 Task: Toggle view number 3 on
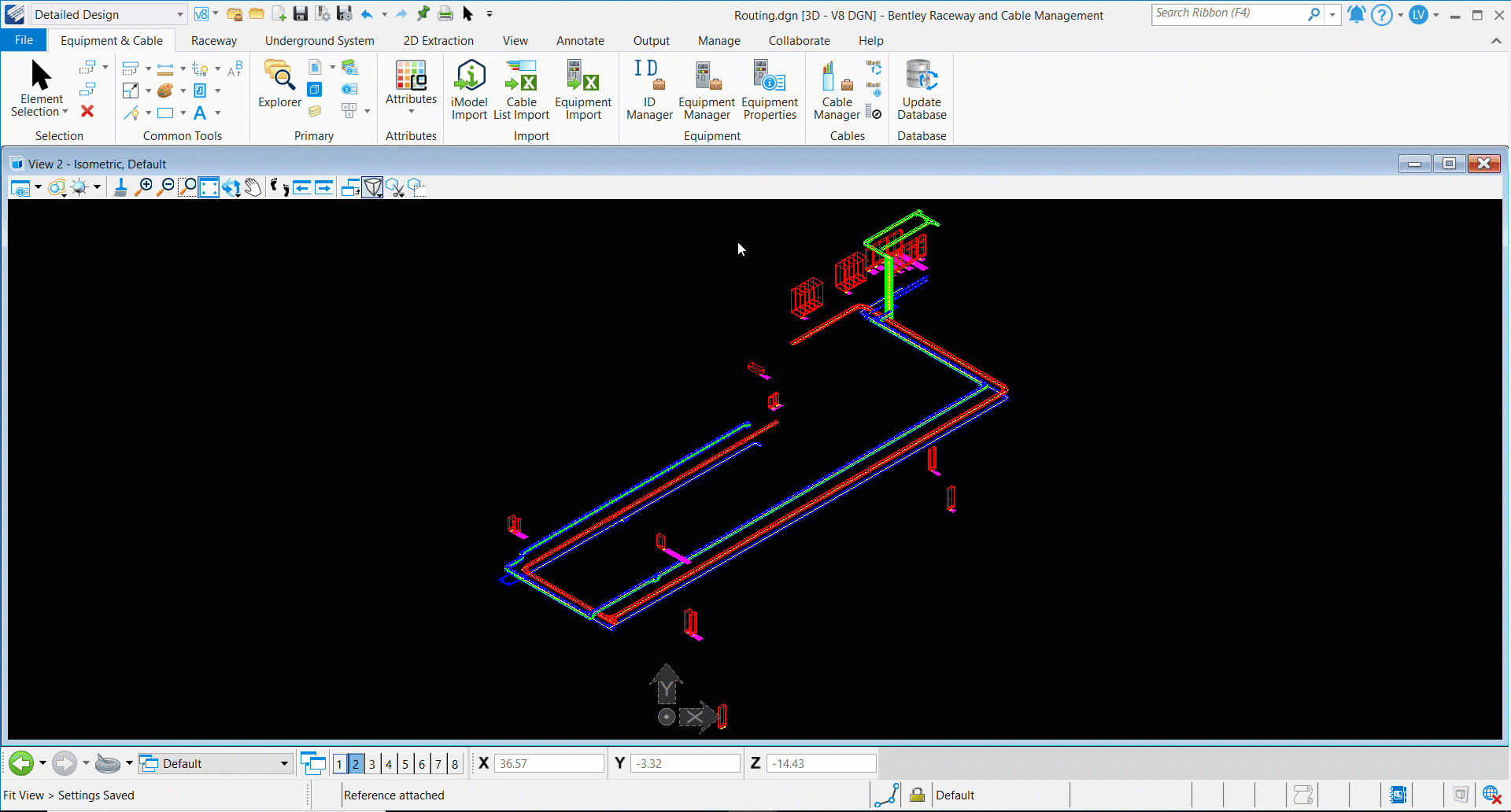click(372, 764)
